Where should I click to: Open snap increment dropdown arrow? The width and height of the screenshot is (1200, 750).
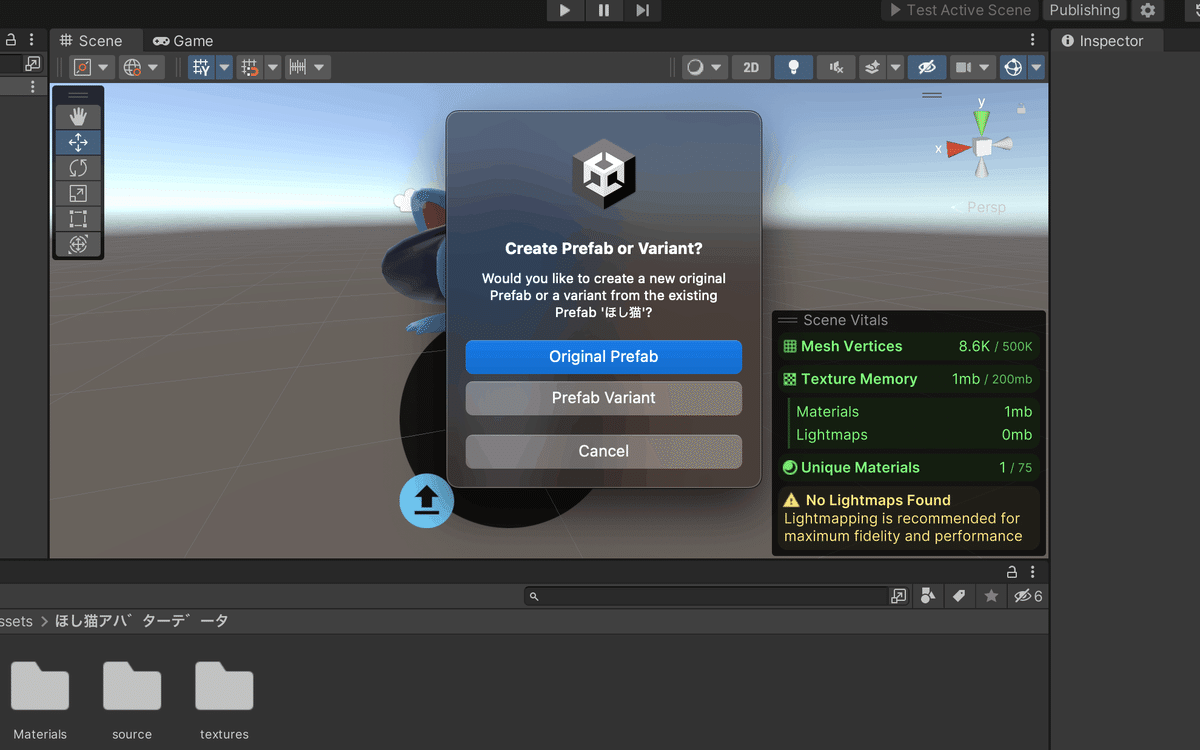[272, 67]
